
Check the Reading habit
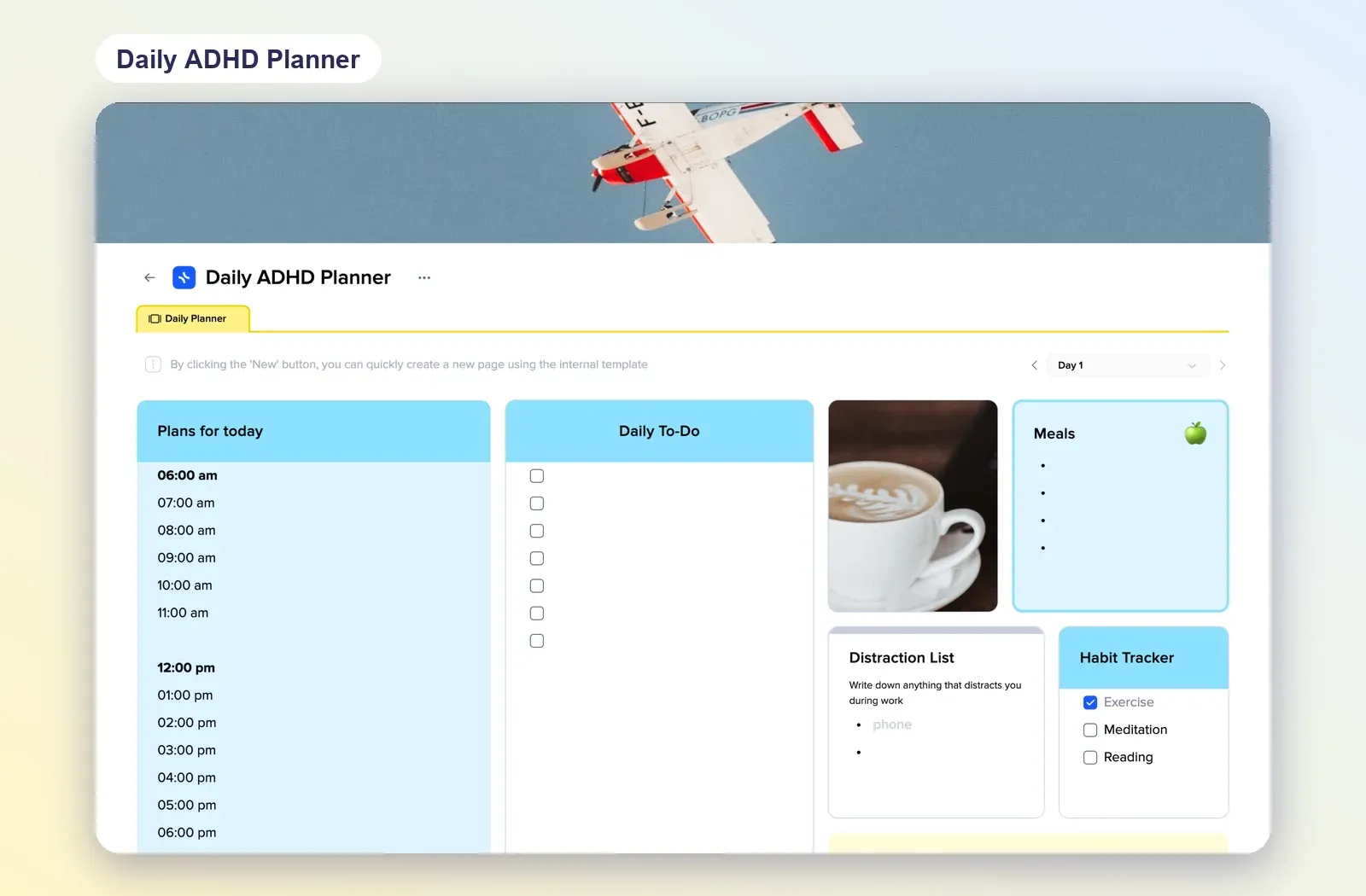click(x=1090, y=757)
